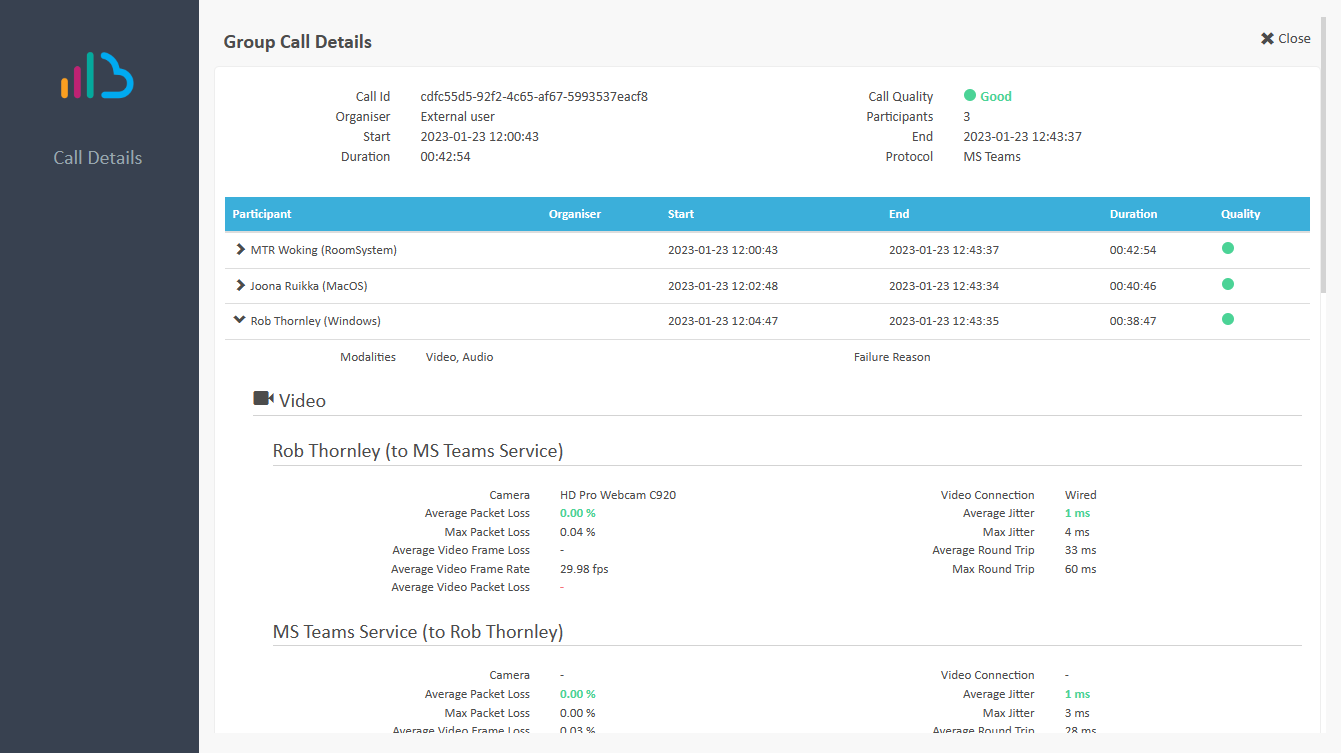The image size is (1341, 753).
Task: Sort table by End column header
Action: point(899,214)
